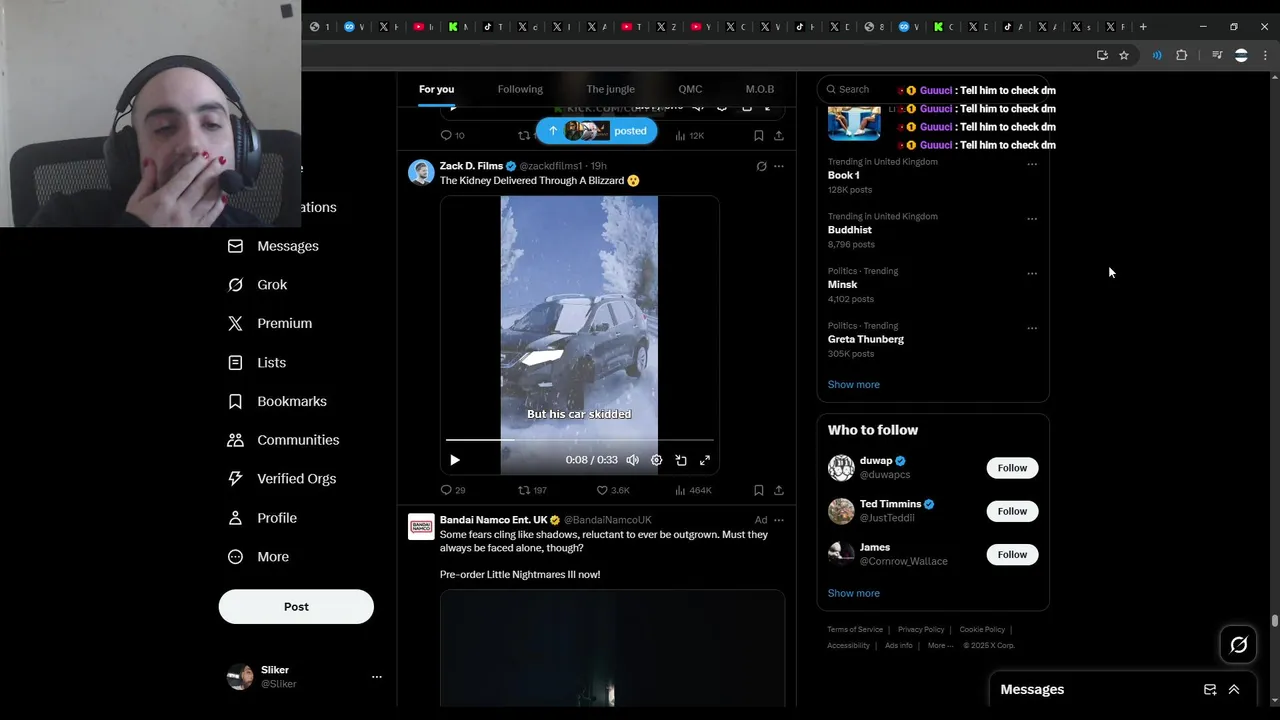Open Grok explain icon on Zack D. Films post
Screen dimensions: 1280x720
(x=761, y=166)
